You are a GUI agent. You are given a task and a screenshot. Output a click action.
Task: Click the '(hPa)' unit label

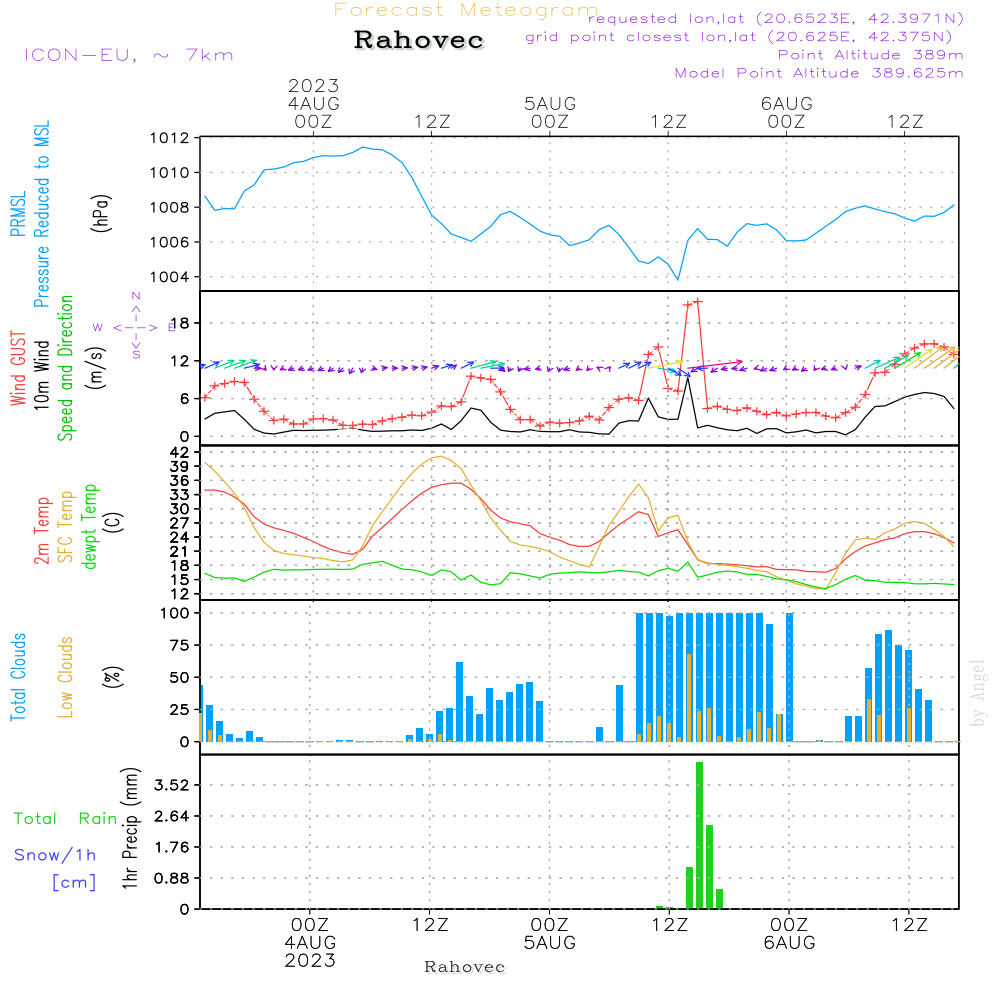coord(101,214)
